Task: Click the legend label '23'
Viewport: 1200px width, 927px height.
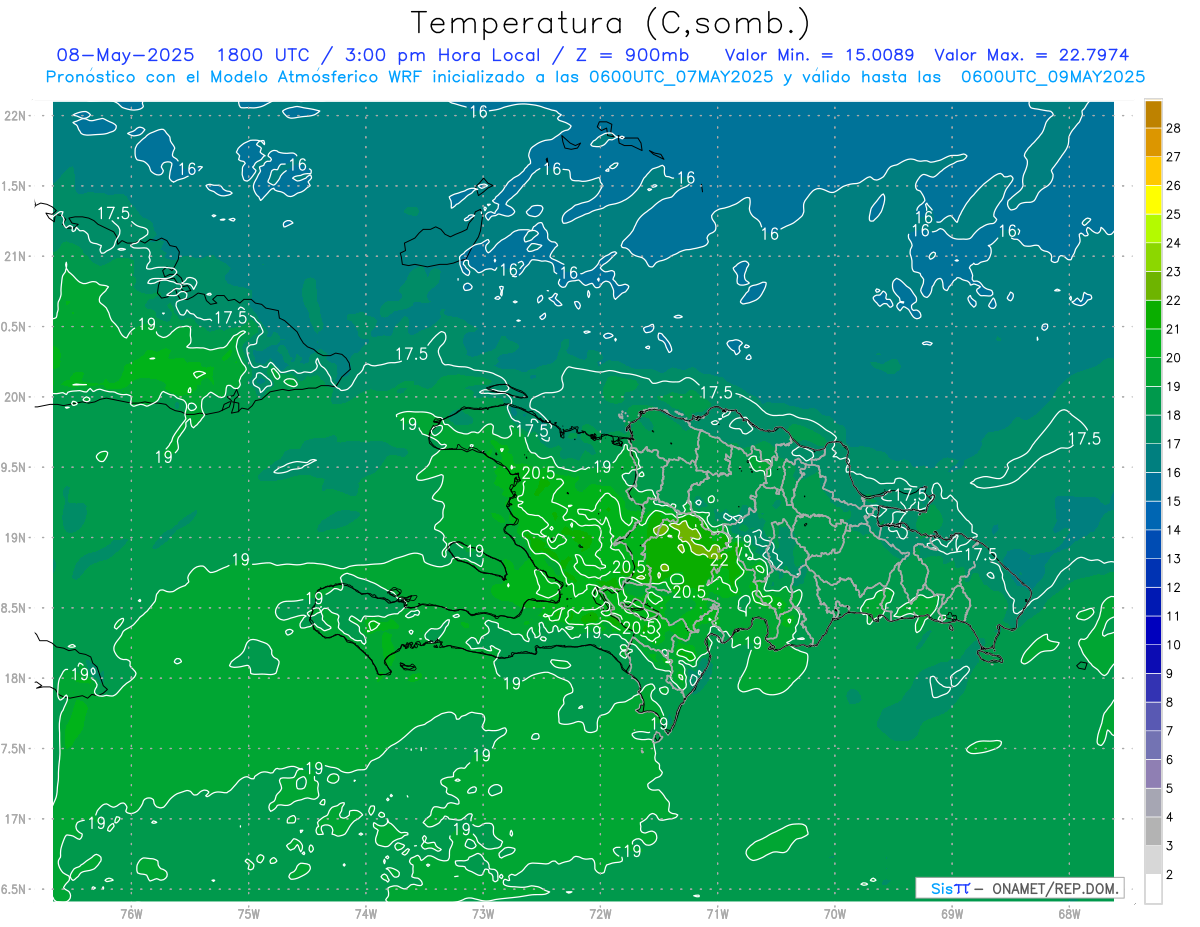Action: (1174, 271)
